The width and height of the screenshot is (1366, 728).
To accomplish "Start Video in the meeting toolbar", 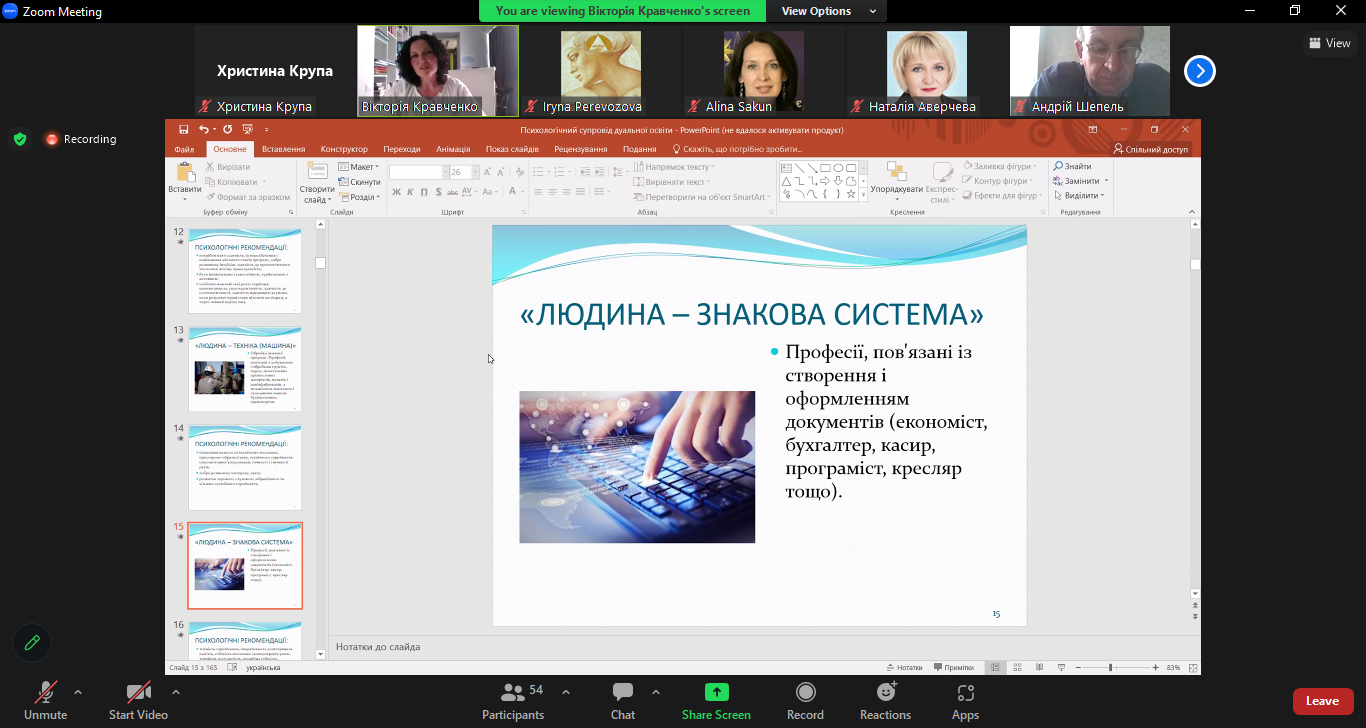I will coord(138,692).
